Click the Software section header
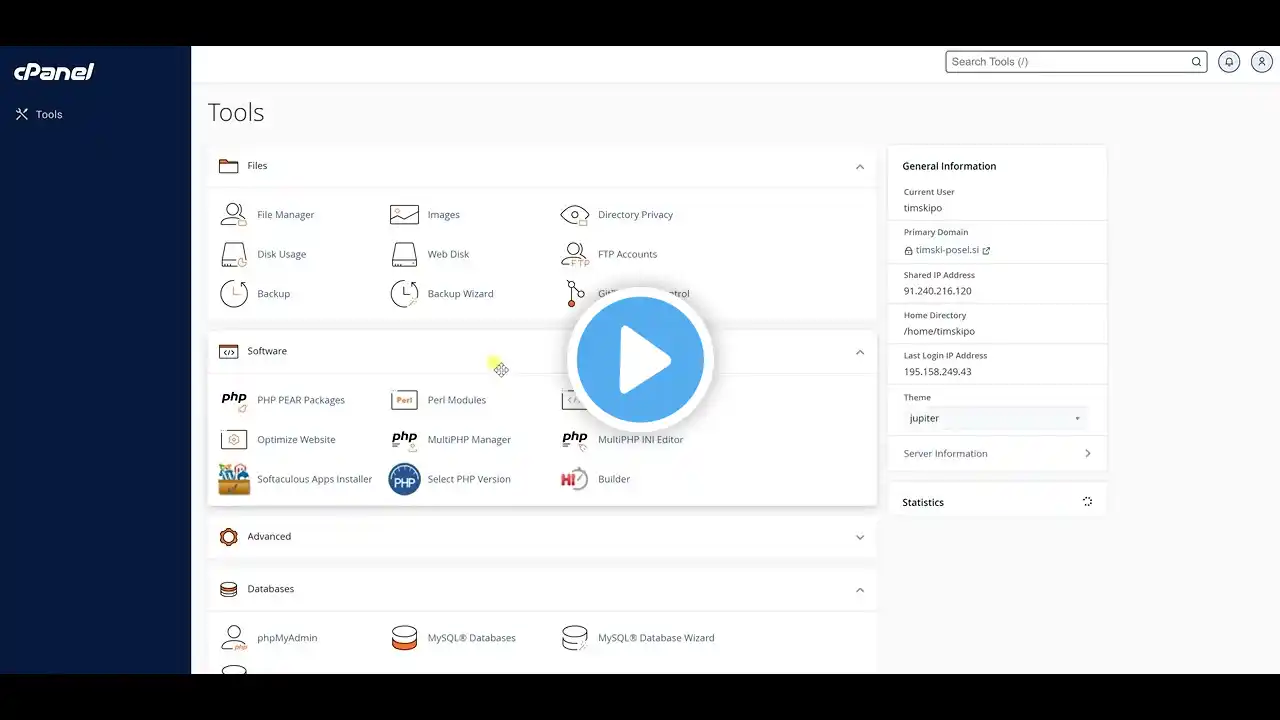Screen dimensions: 1280x720 542,351
